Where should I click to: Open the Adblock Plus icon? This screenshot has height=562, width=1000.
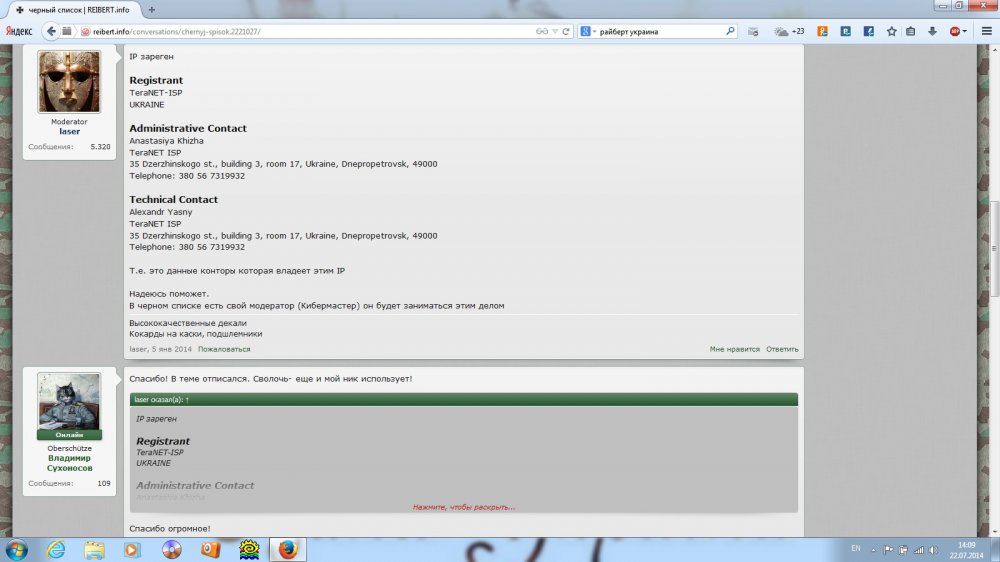955,31
